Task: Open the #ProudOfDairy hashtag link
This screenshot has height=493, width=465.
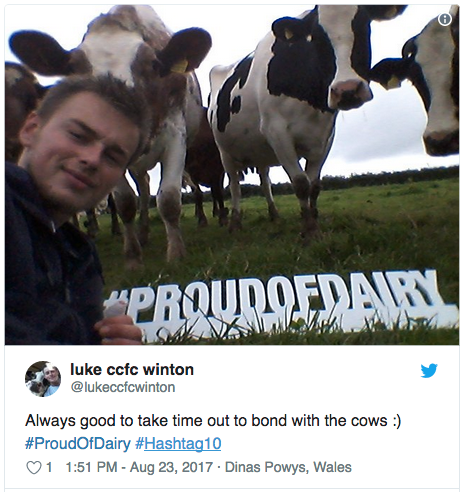Action: (78, 444)
